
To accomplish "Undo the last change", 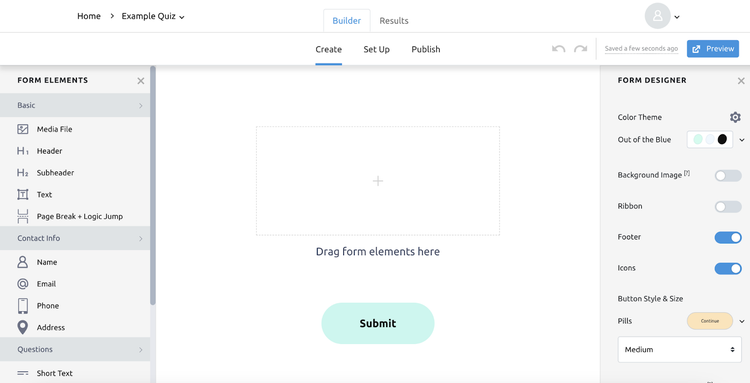I will 559,49.
